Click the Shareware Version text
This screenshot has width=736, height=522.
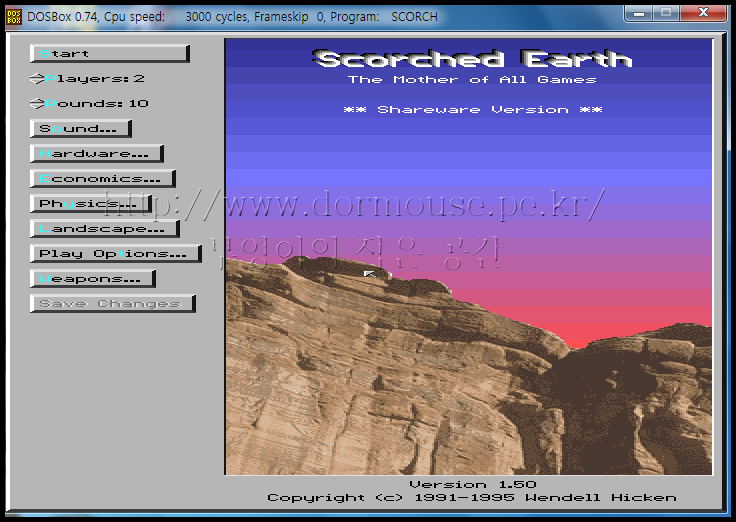coord(473,110)
